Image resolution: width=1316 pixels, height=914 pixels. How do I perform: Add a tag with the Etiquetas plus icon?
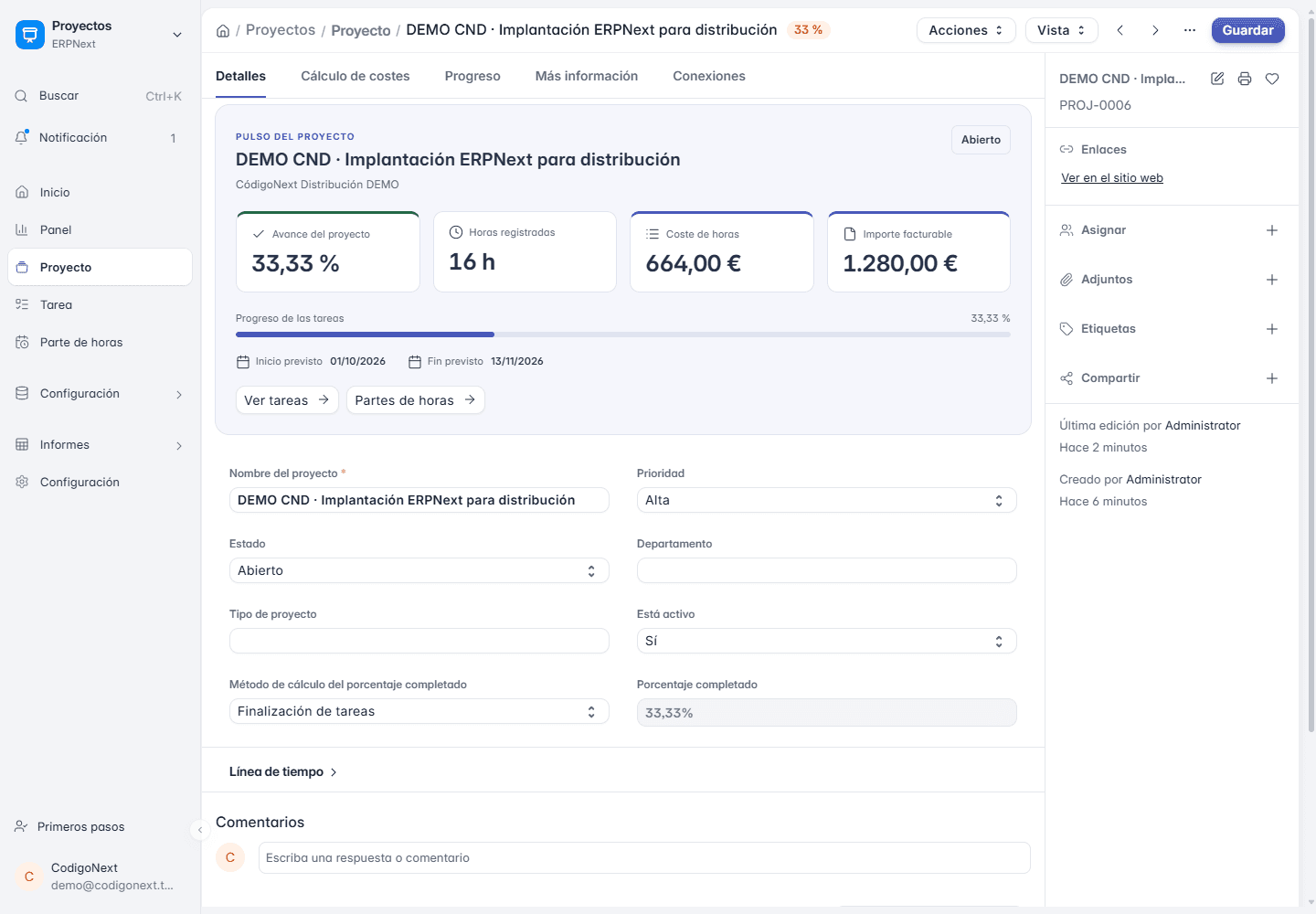pos(1272,329)
